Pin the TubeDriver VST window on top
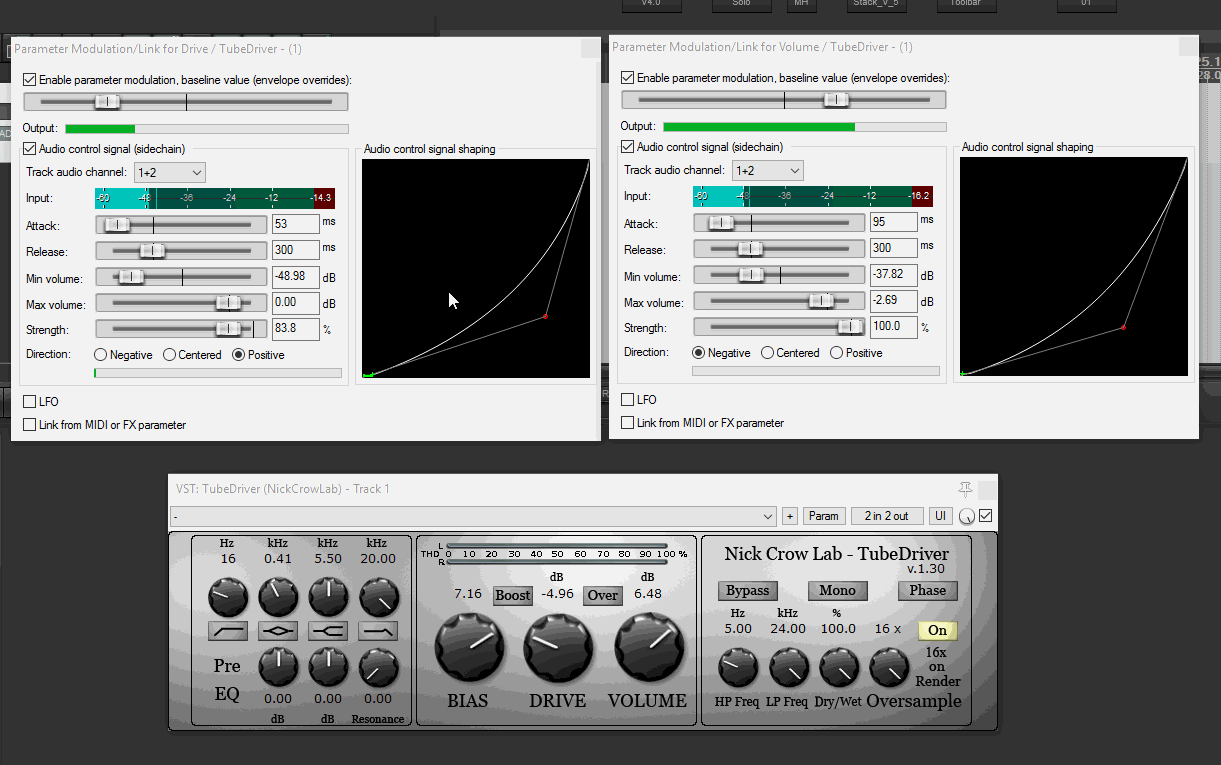The width and height of the screenshot is (1221, 765). (x=965, y=489)
